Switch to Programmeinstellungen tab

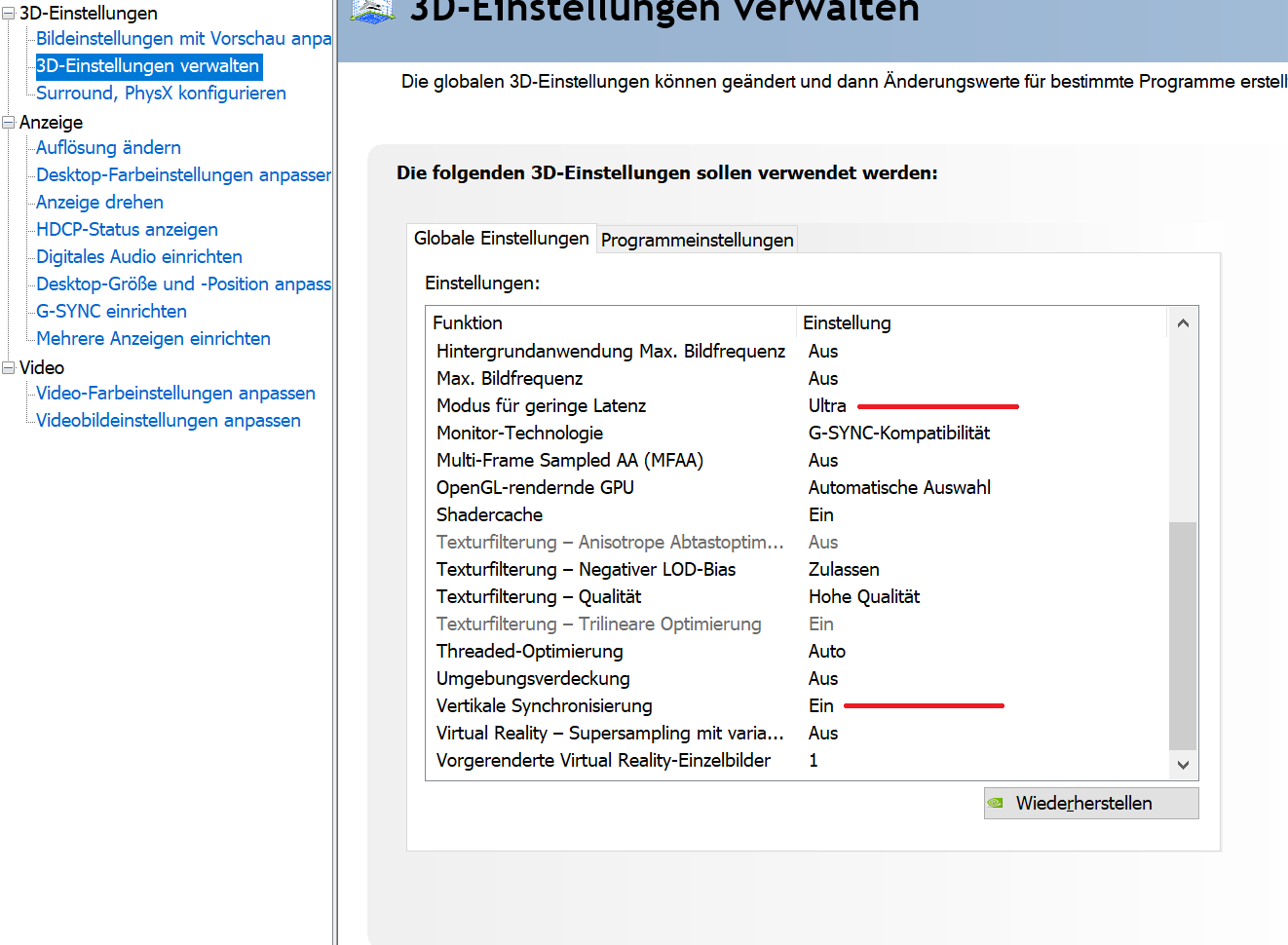pyautogui.click(x=697, y=240)
